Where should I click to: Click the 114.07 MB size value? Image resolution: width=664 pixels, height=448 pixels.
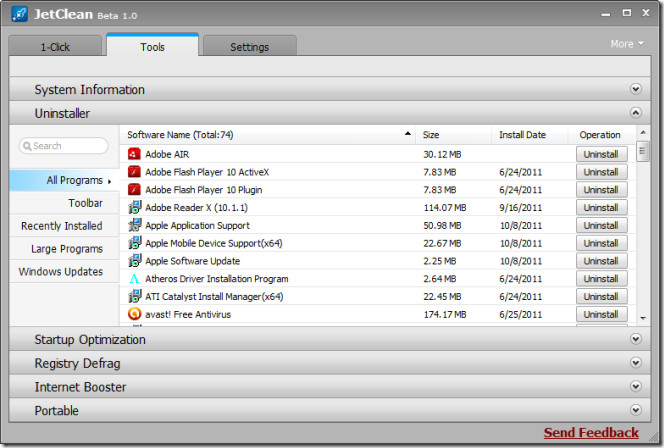[445, 207]
